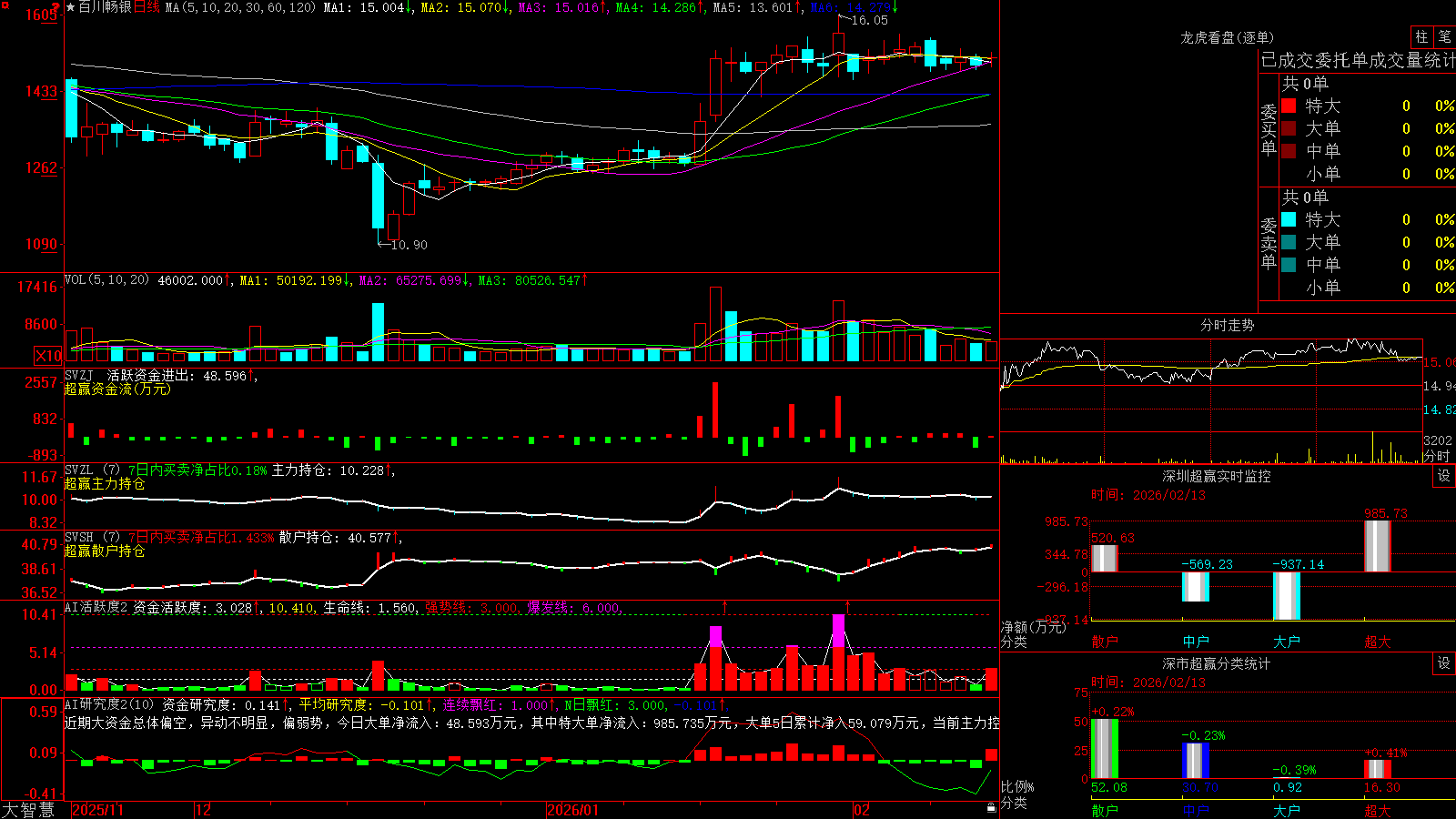Click the 2025/11 date marker on time axis
This screenshot has width=1456, height=819.
(97, 810)
